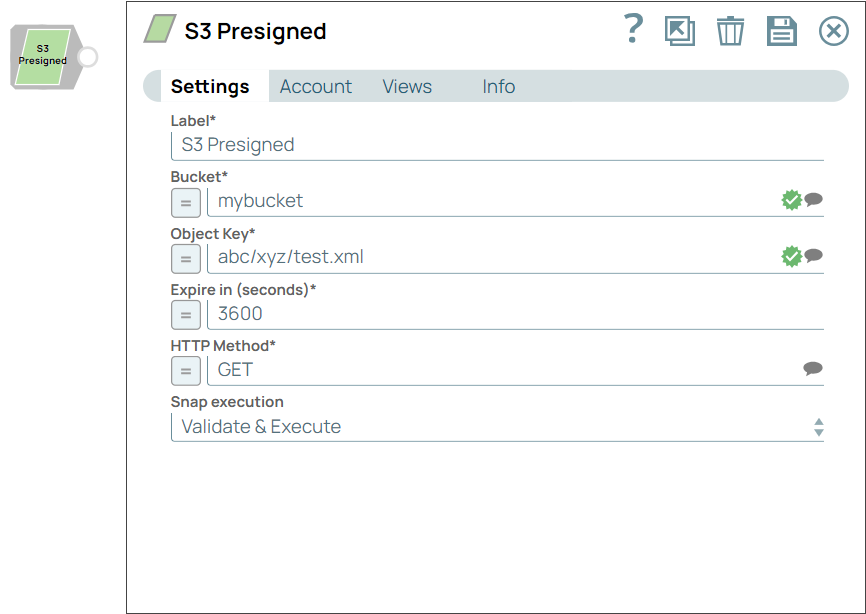Click the green validation badge beside Object Key
Screen dimensions: 866x614
(x=791, y=256)
